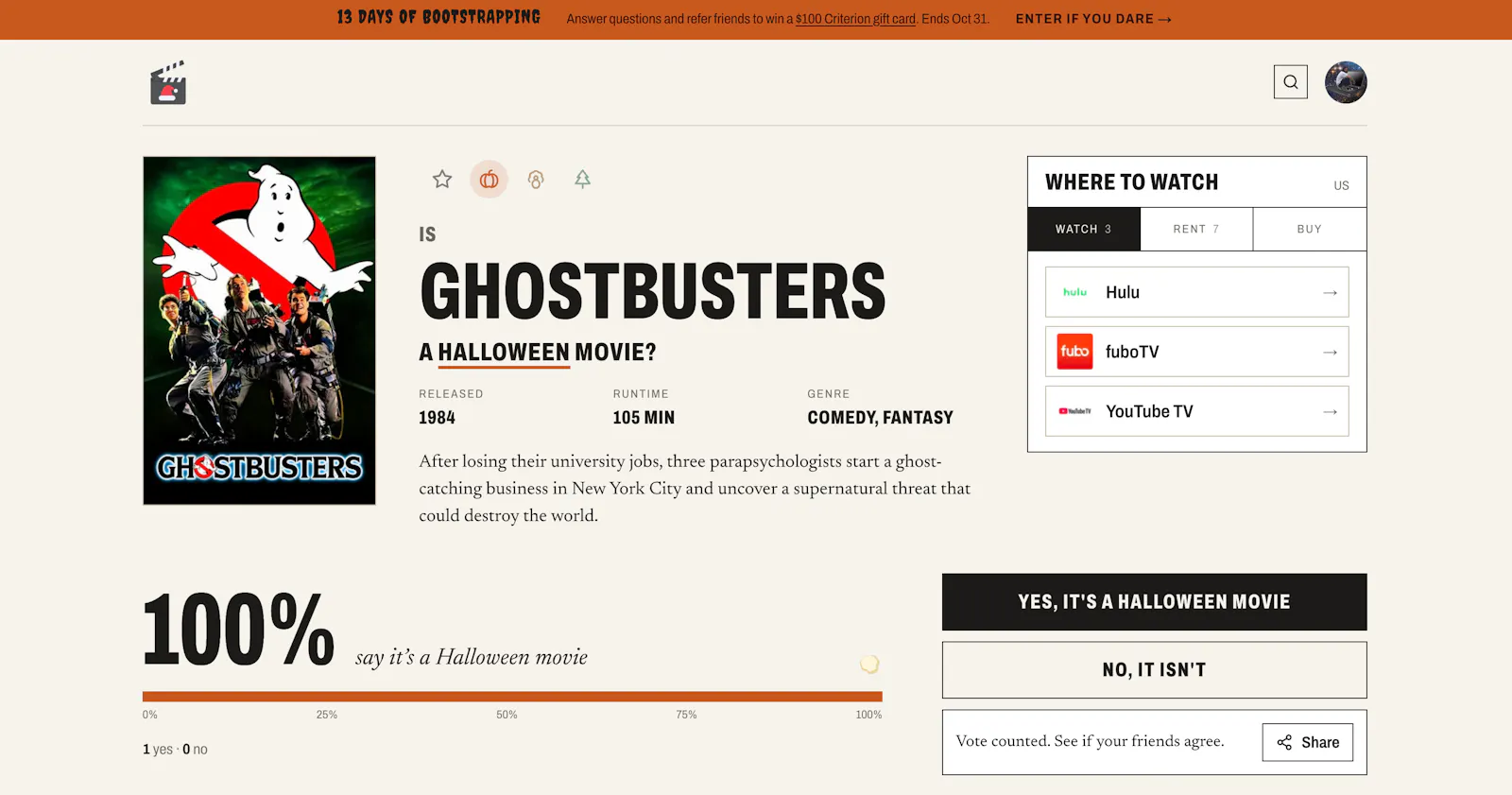Select the egg Easter category icon
Viewport: 1512px width, 795px height.
pyautogui.click(x=536, y=179)
